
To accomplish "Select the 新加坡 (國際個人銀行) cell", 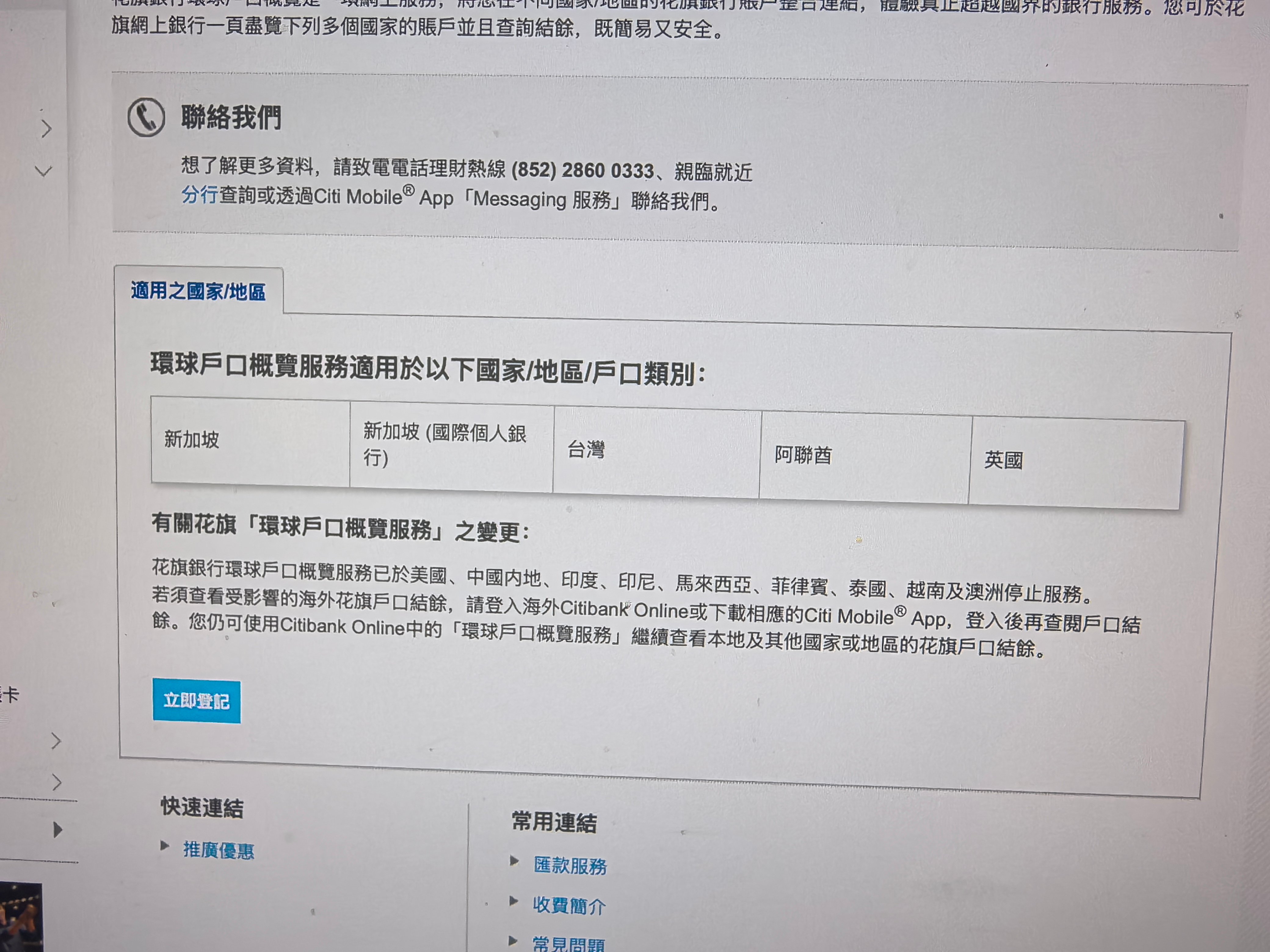I will (x=451, y=446).
